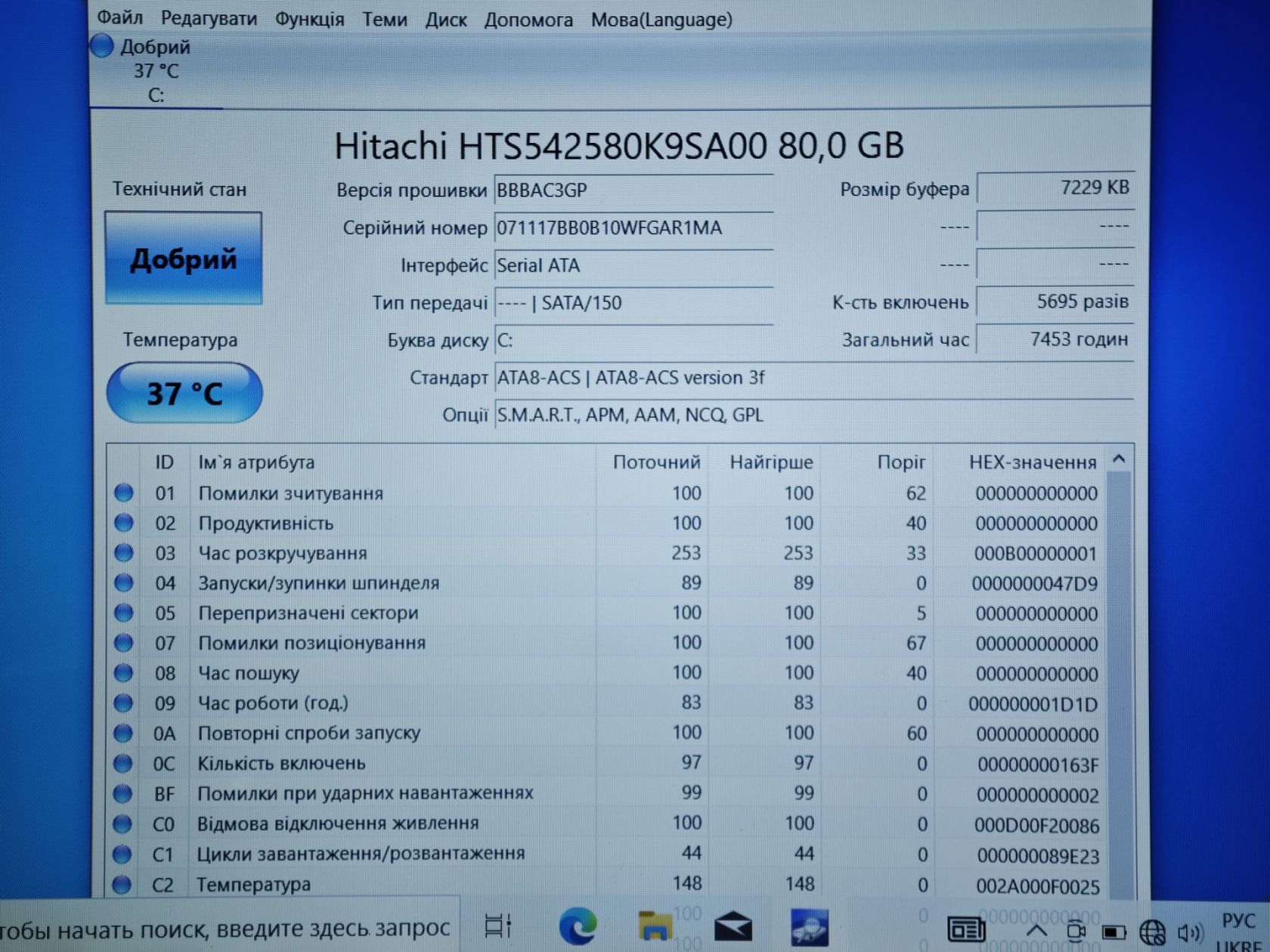The width and height of the screenshot is (1270, 952).
Task: Click the status dot for Цикли завантаження/розвантаження
Action: point(122,854)
